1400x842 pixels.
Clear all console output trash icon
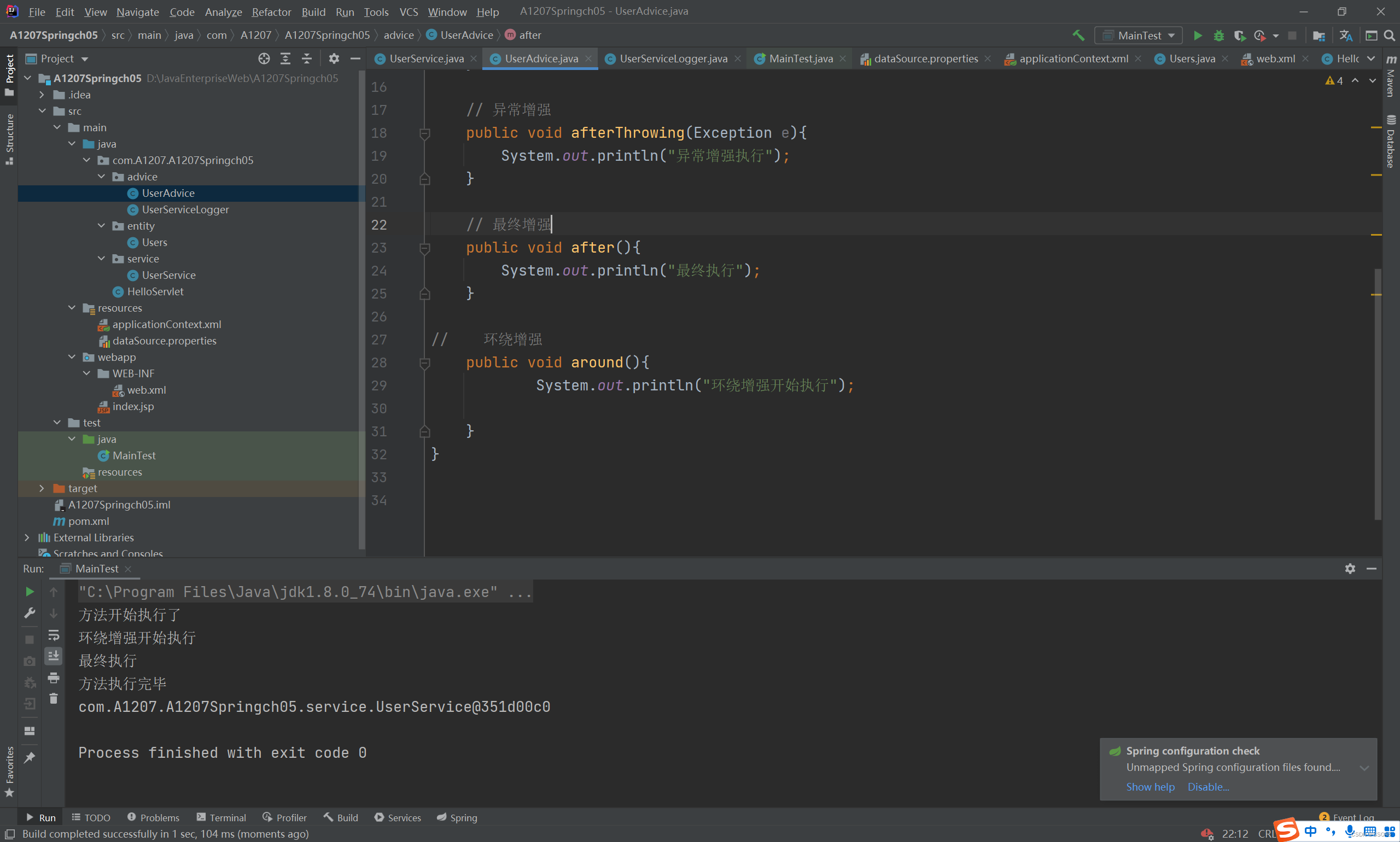[54, 698]
